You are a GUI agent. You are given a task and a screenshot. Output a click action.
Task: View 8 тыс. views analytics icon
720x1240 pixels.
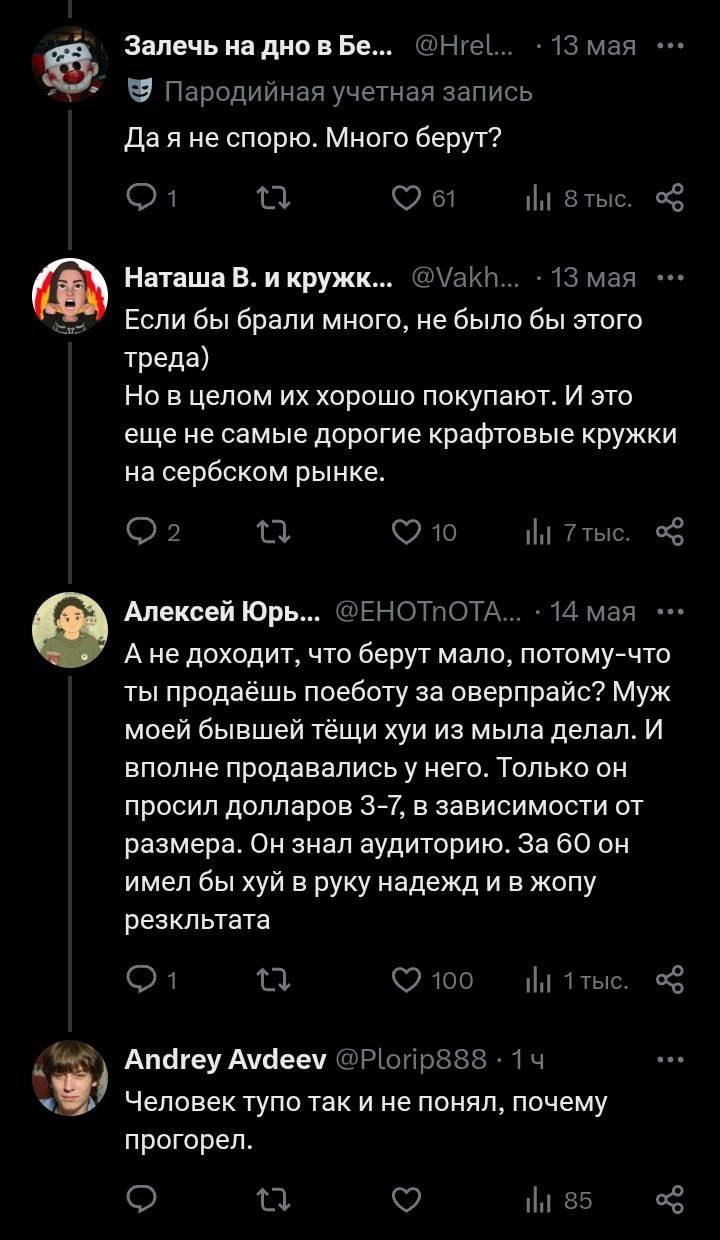[x=540, y=199]
